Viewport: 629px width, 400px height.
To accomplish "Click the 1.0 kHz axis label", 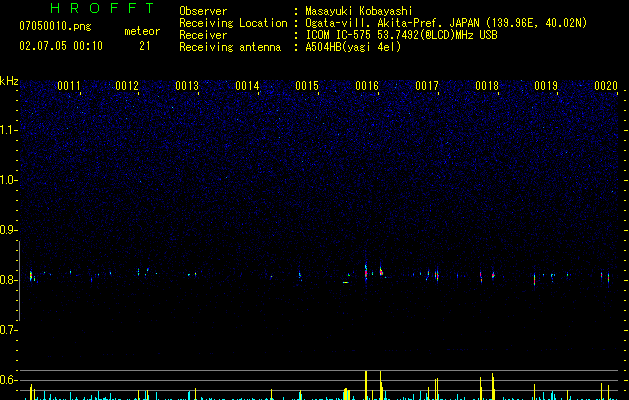I will 9,180.
